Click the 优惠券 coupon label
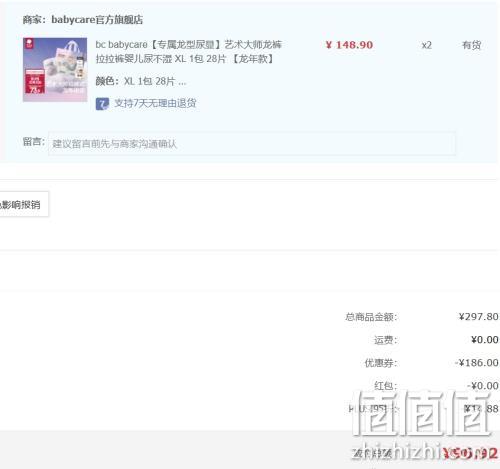This screenshot has width=500, height=469. [381, 363]
